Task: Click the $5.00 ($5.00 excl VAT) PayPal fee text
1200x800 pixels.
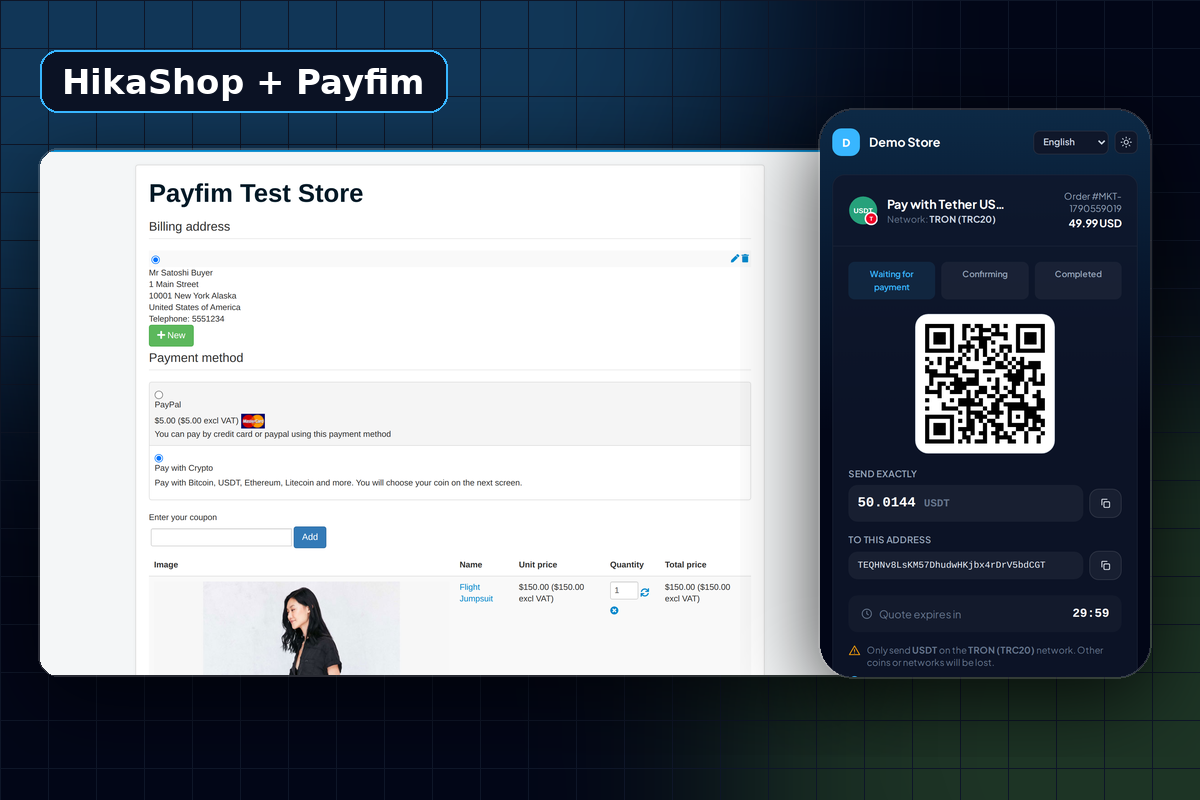Action: [197, 421]
